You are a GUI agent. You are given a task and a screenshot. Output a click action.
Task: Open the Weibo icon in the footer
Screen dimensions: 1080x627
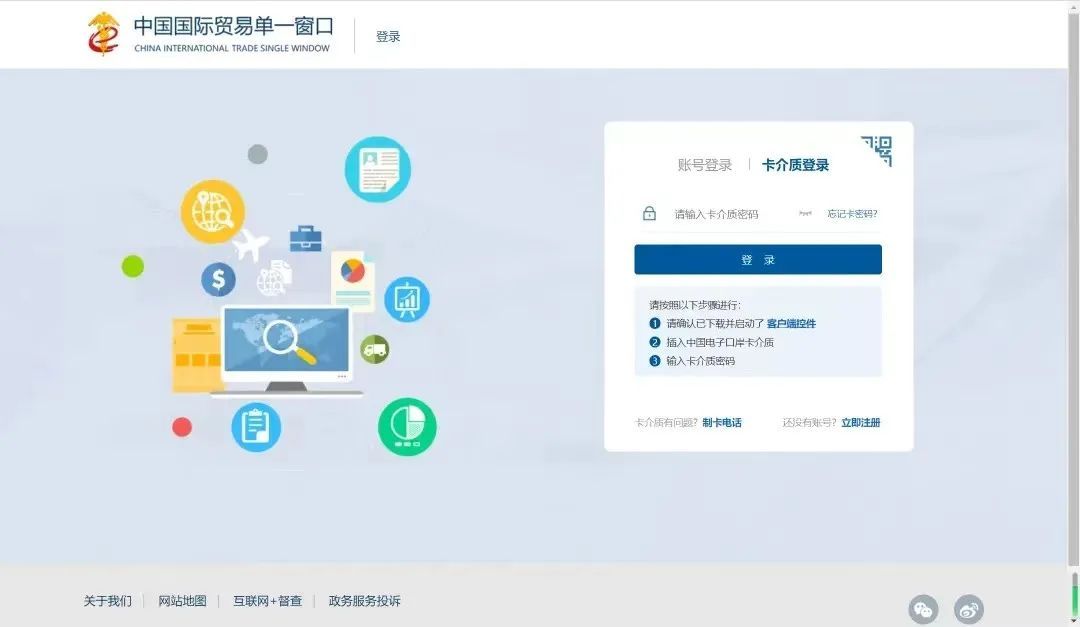pos(968,609)
